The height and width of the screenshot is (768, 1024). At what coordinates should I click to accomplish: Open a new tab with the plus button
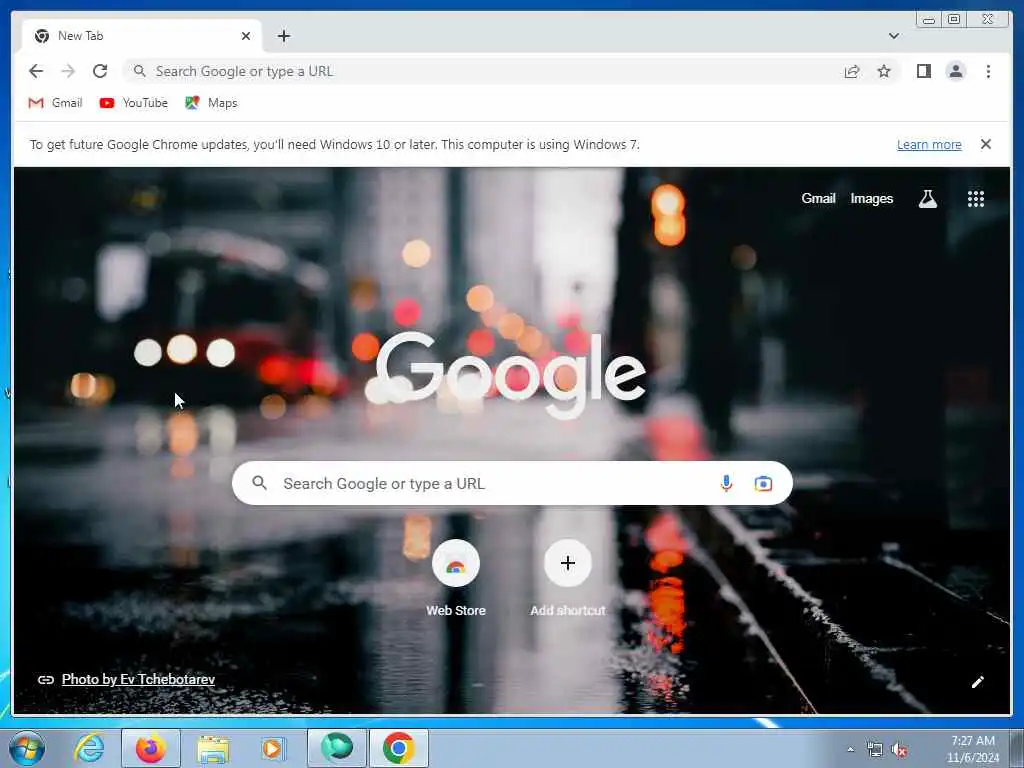pos(283,36)
